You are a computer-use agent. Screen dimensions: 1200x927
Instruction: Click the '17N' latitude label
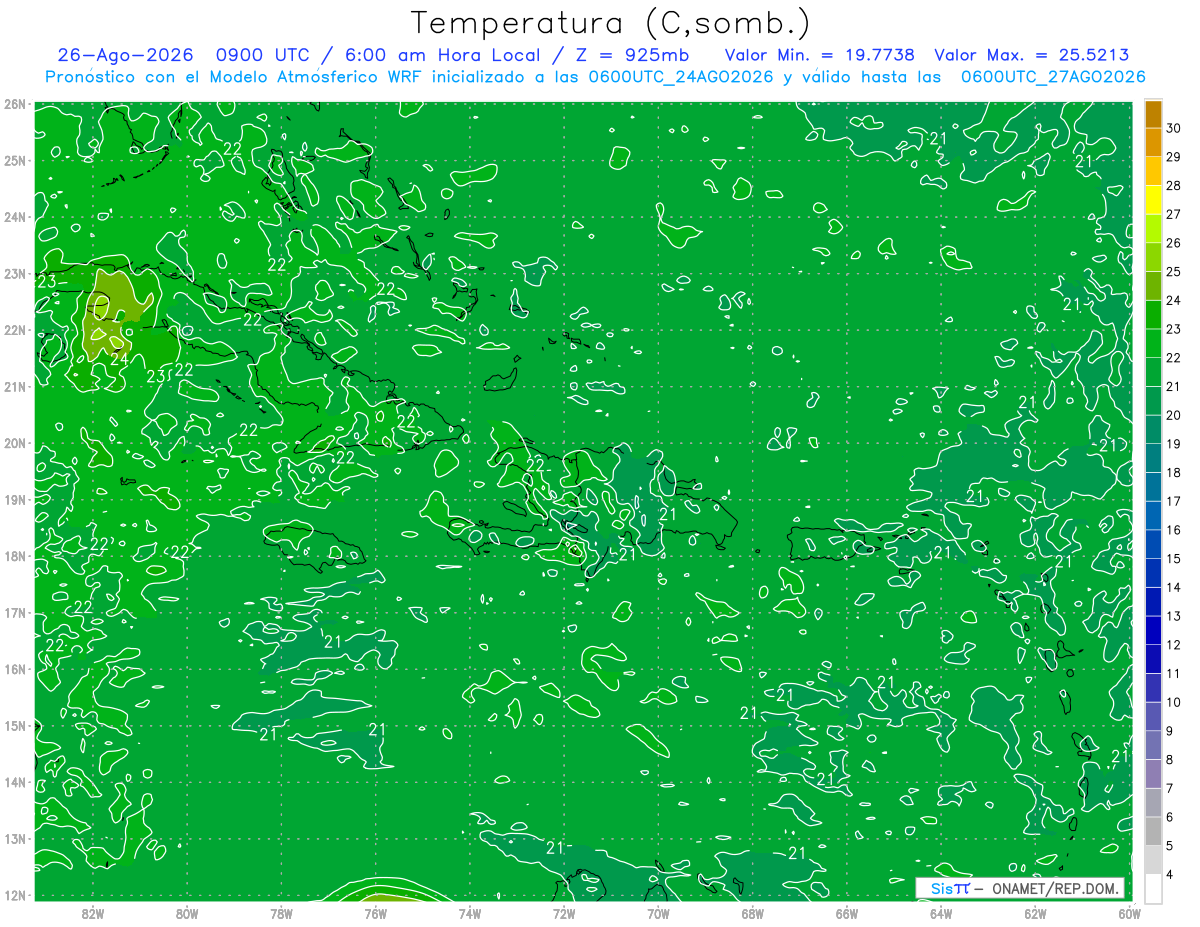click(x=14, y=612)
